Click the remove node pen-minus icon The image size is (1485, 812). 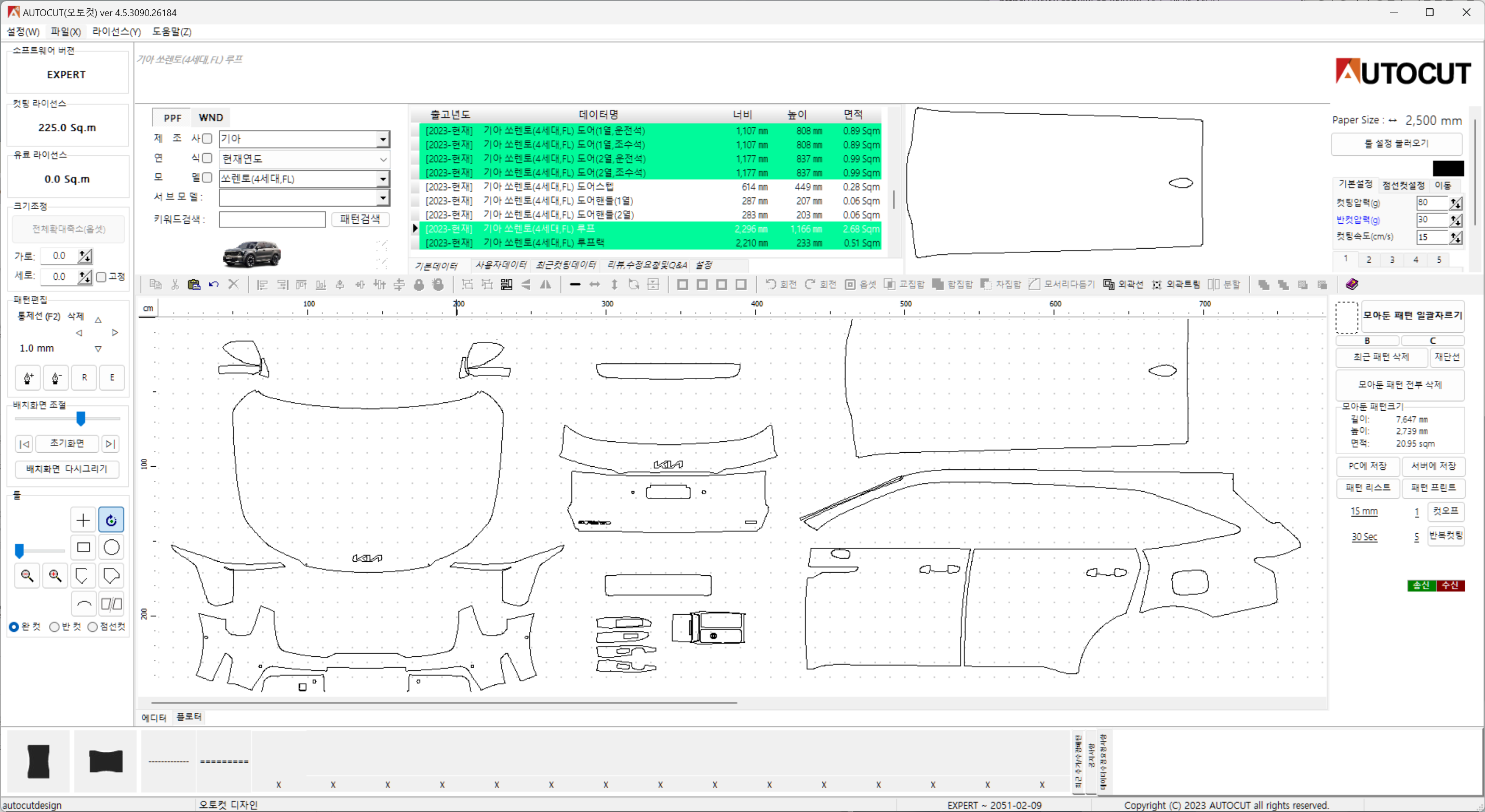coord(56,377)
